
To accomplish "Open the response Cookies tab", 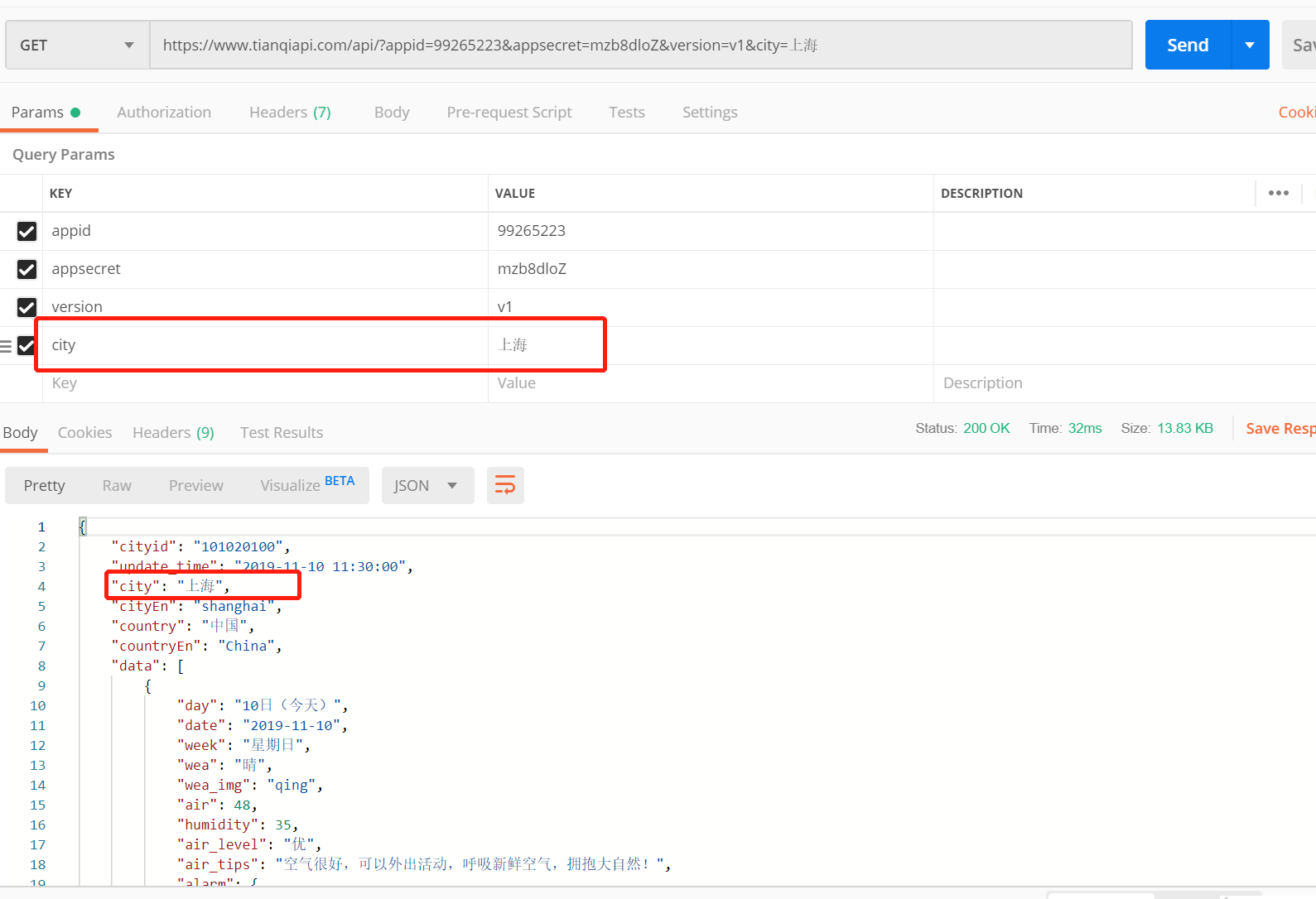I will [x=84, y=432].
